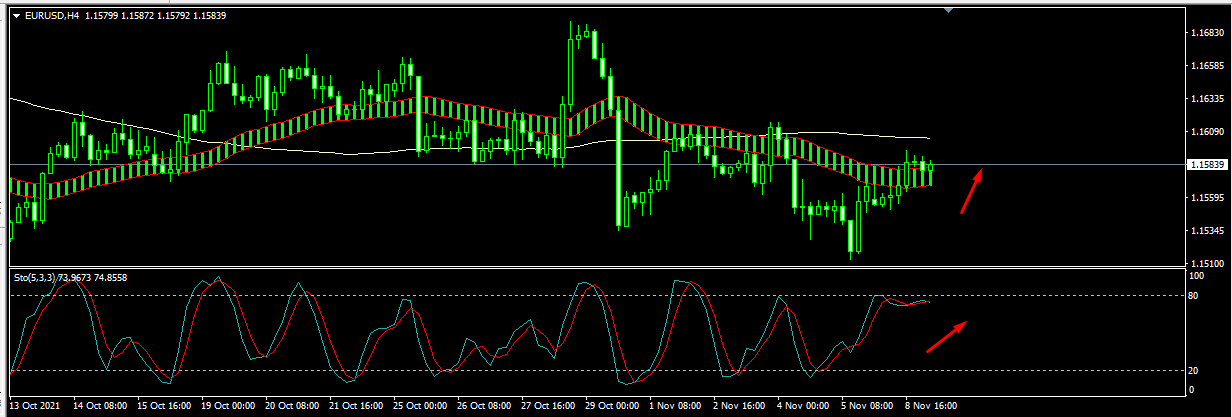Click the 27 Oct 16:00 time label
Image resolution: width=1232 pixels, height=417 pixels.
(550, 406)
